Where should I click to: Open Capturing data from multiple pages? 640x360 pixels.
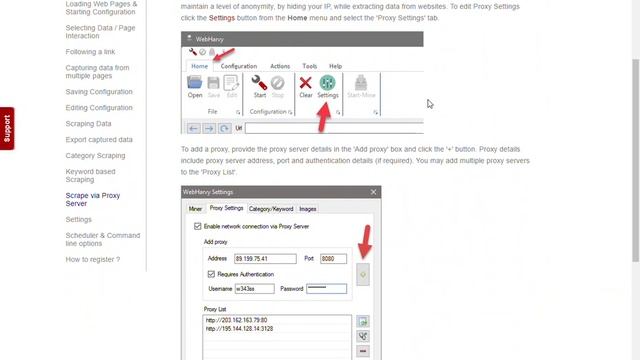coord(97,72)
